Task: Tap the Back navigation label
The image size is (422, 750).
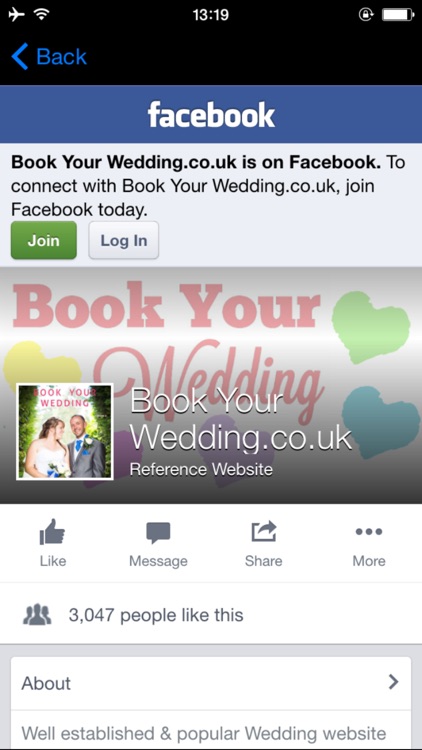Action: click(x=62, y=57)
